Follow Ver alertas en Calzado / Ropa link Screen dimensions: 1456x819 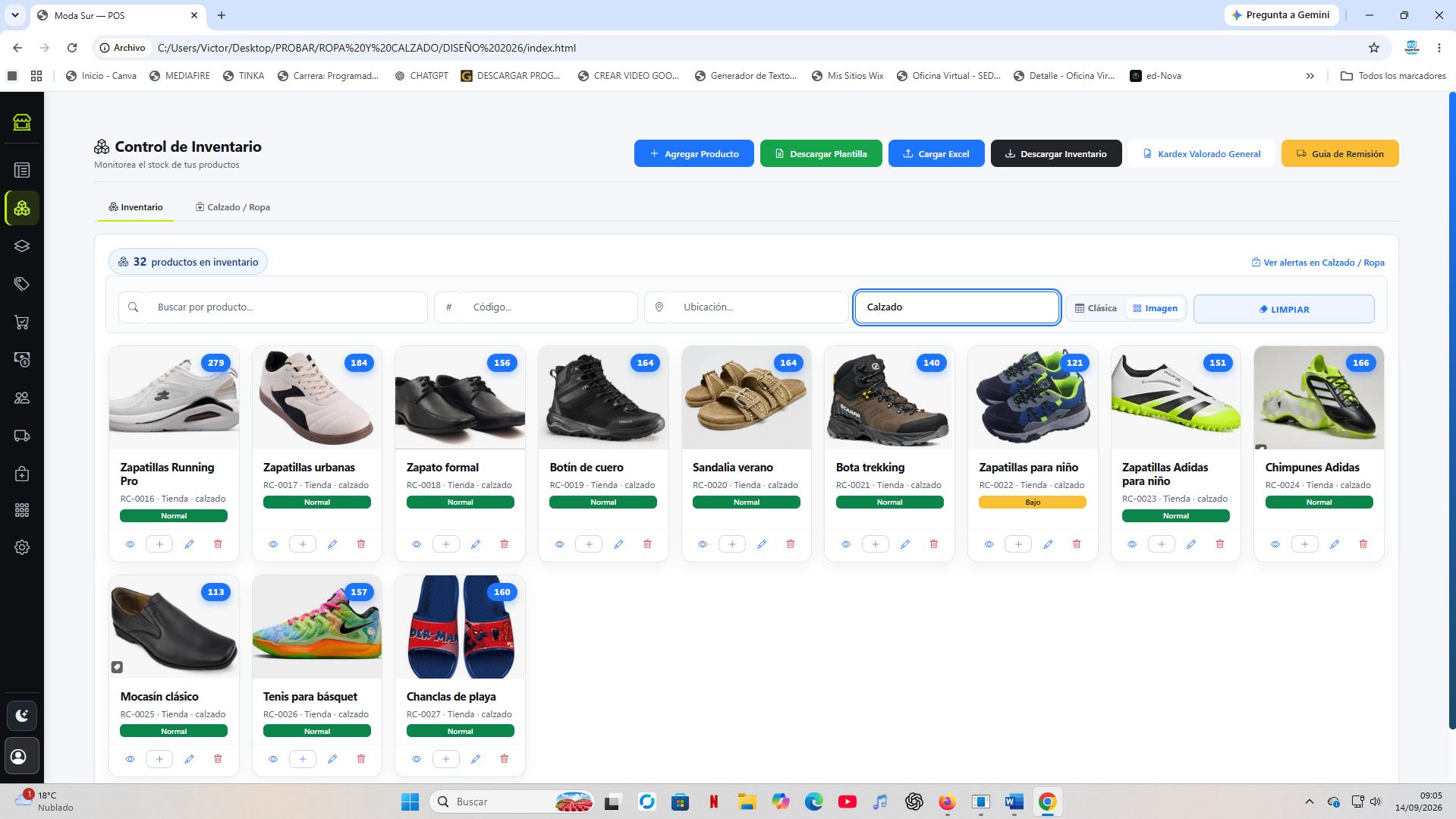pos(1318,263)
